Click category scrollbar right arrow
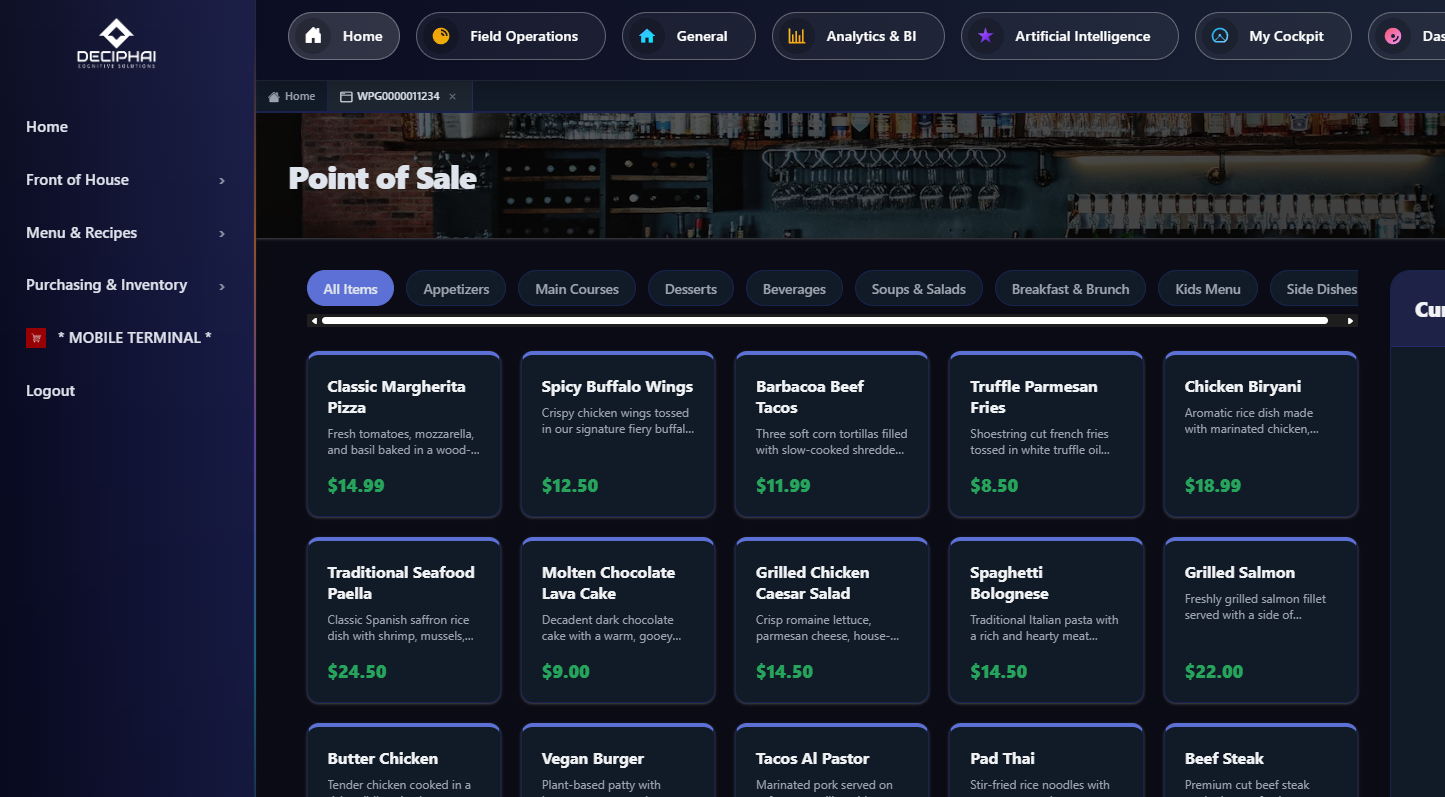Viewport: 1445px width, 797px height. pos(1351,321)
